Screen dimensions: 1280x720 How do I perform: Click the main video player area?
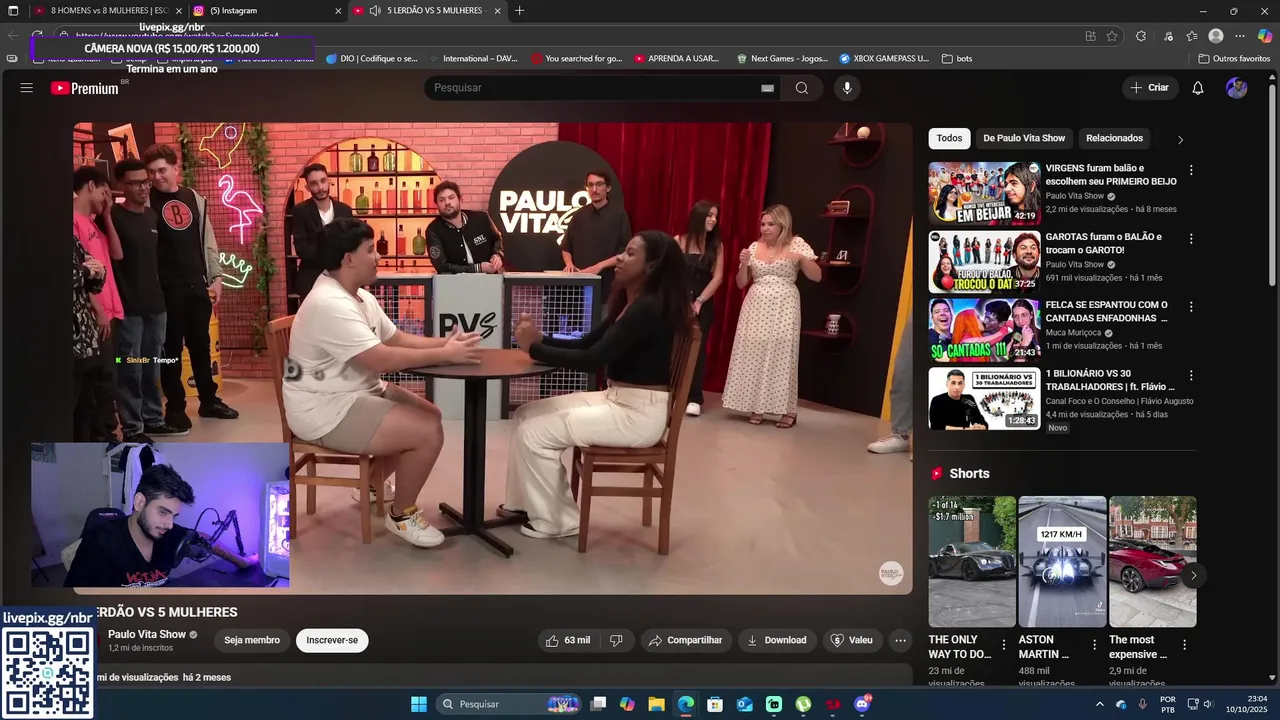492,358
